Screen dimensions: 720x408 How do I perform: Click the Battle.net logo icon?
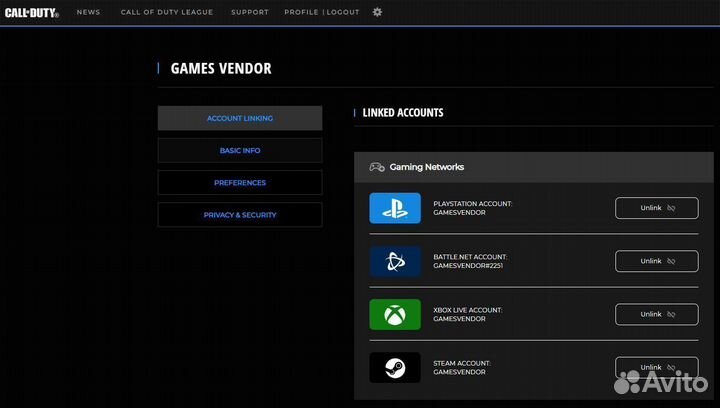coord(395,261)
